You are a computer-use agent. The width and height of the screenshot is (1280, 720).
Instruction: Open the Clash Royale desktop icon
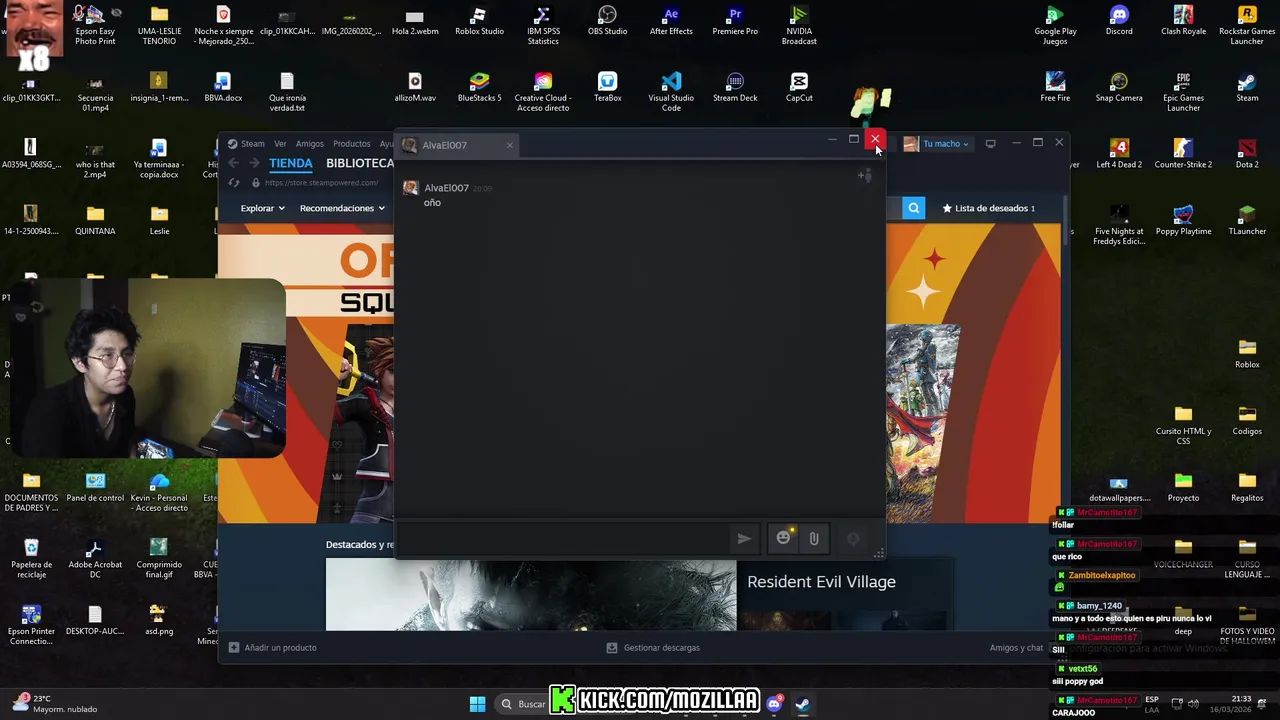pyautogui.click(x=1183, y=22)
